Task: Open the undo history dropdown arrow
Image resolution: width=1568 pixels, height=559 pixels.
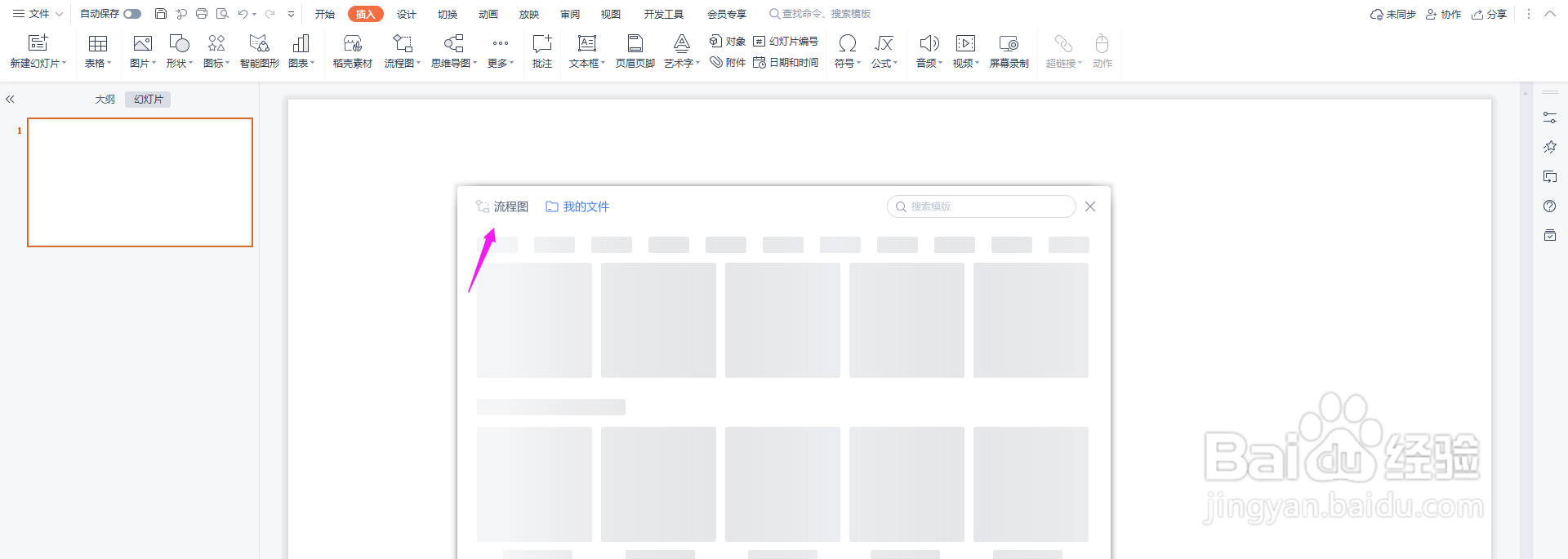Action: click(x=255, y=14)
